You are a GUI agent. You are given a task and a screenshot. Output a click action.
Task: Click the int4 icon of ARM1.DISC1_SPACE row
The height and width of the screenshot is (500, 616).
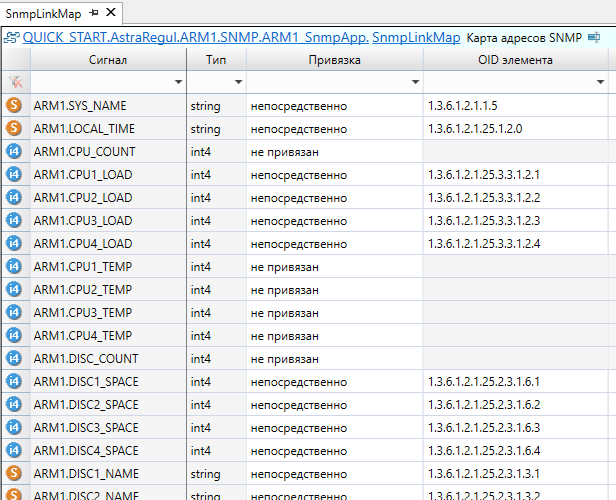(14, 381)
